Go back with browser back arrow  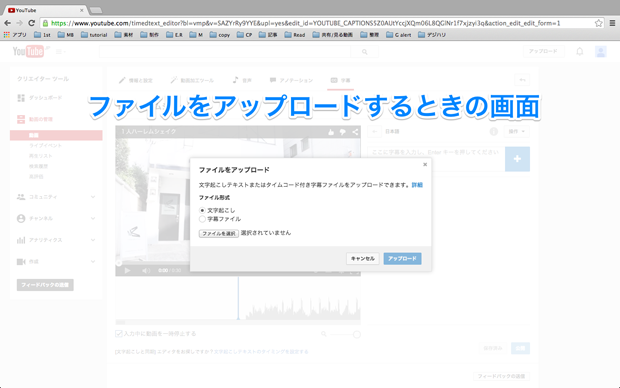click(x=8, y=23)
